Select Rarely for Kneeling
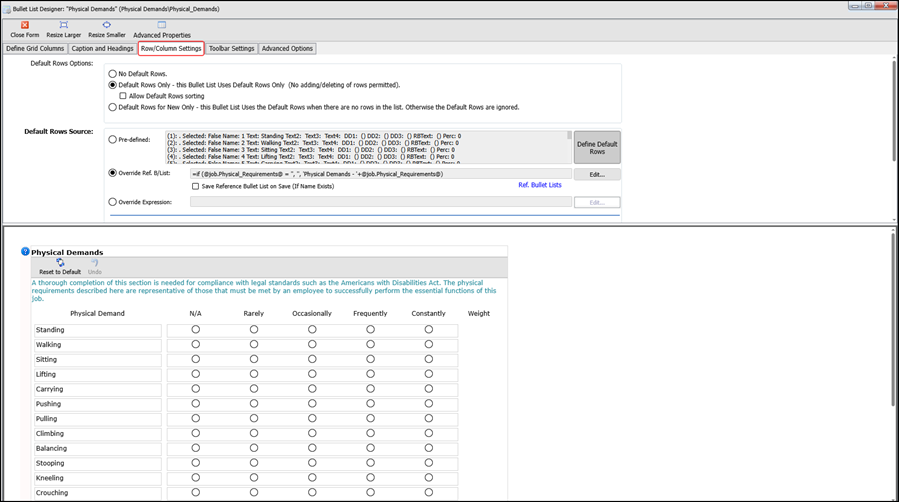899x503 pixels. pyautogui.click(x=254, y=478)
